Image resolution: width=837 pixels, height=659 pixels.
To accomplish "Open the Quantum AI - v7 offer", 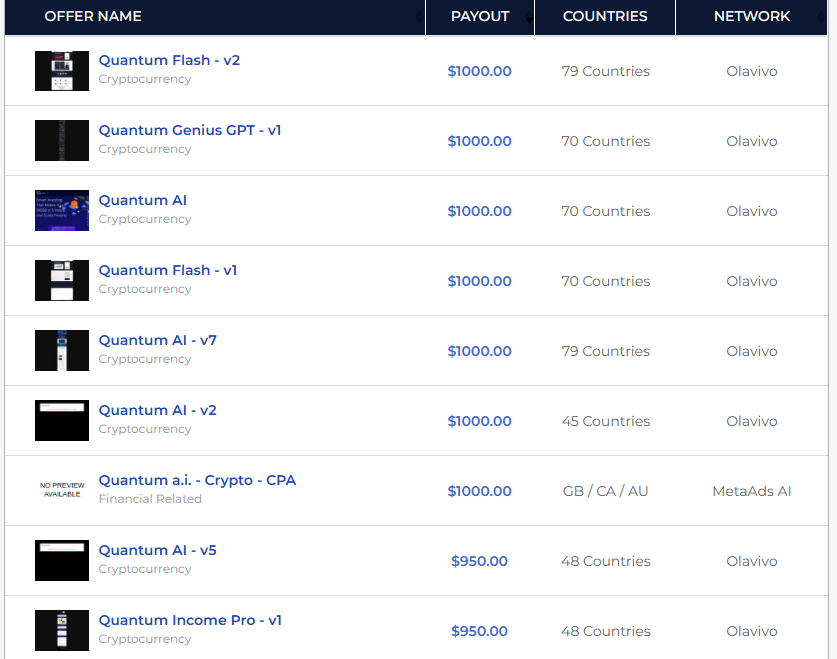I will [x=157, y=340].
